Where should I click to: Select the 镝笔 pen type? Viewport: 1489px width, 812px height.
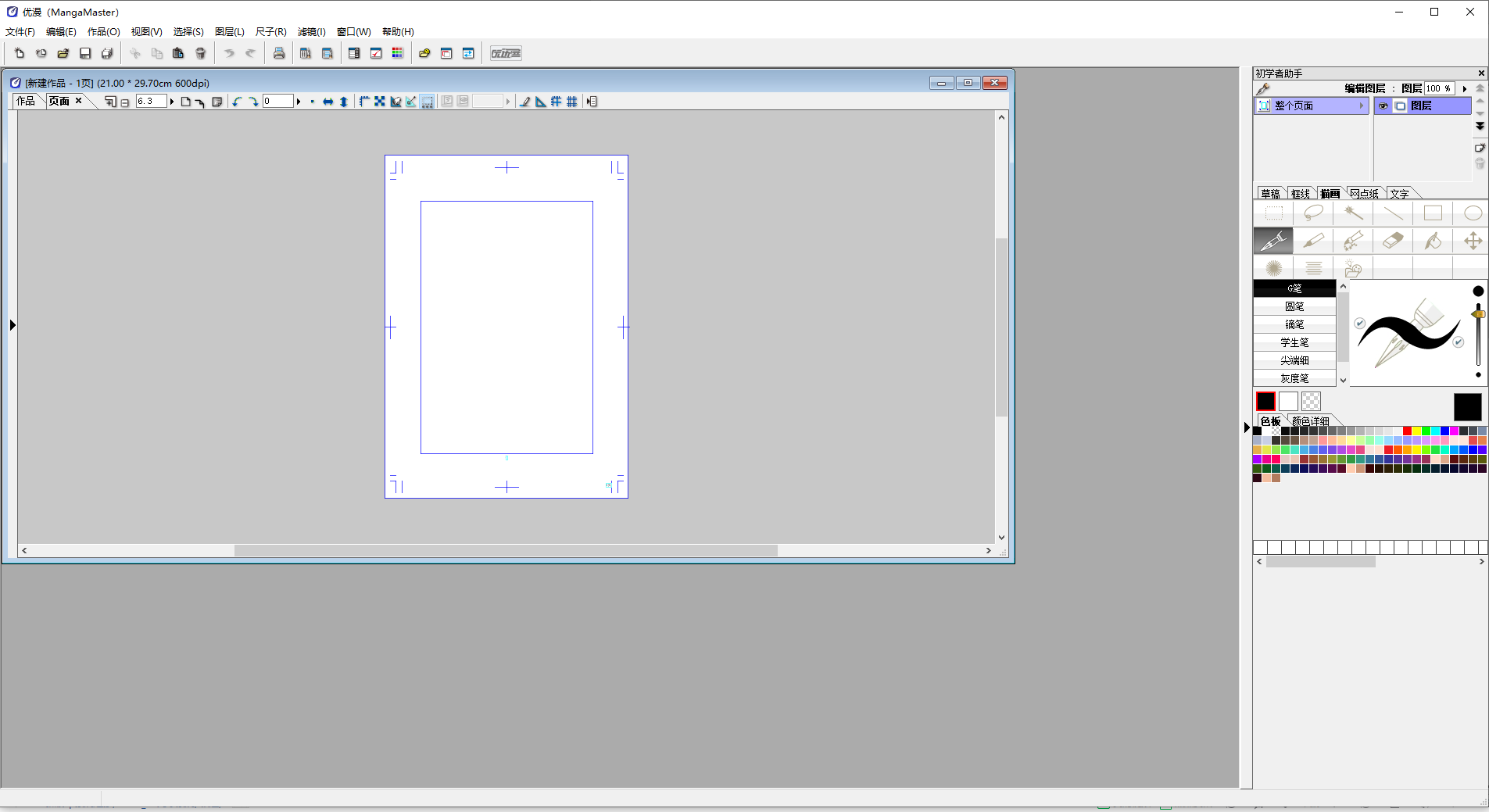pos(1294,324)
